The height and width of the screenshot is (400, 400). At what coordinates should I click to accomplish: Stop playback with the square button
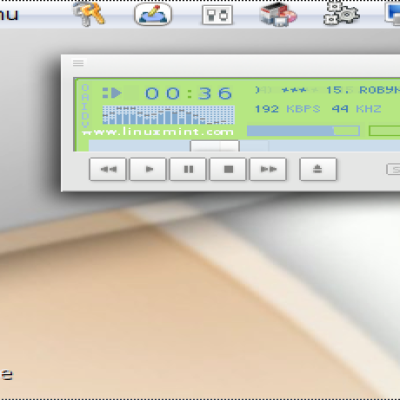point(228,169)
